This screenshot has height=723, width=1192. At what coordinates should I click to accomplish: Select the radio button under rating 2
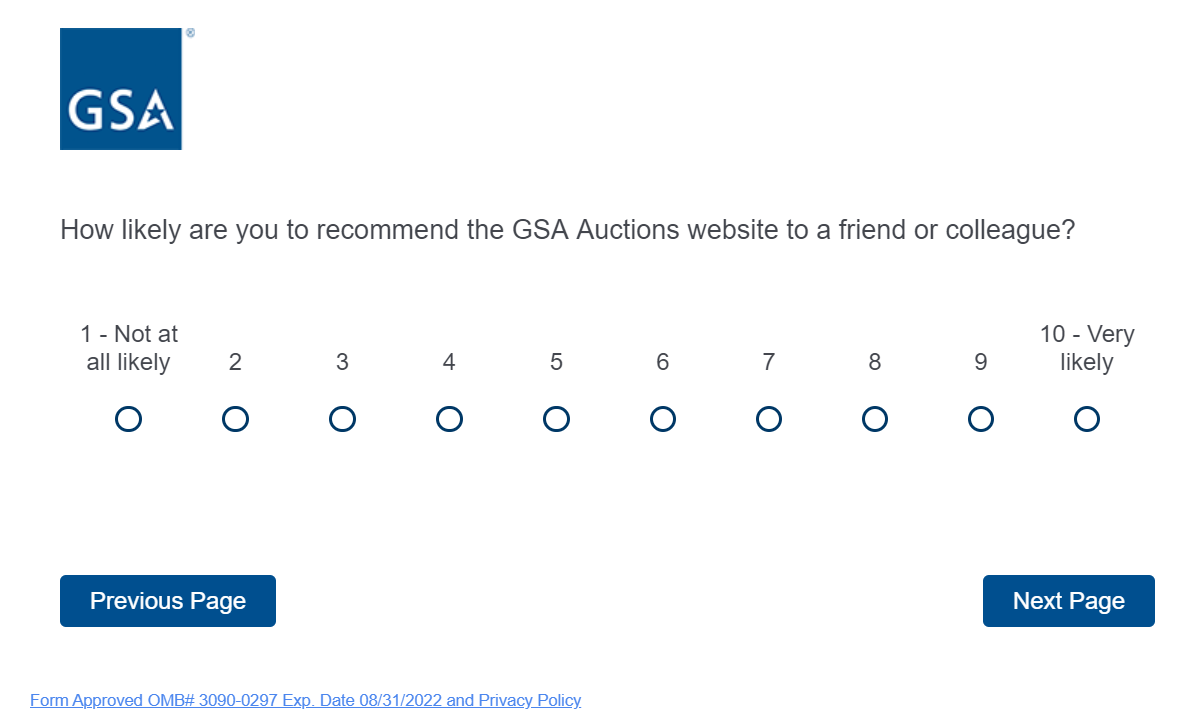tap(235, 419)
